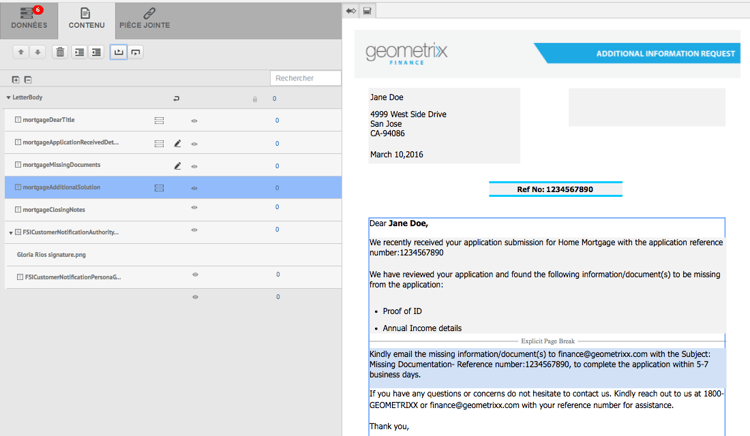Select the mortgageClosingNotes row
Image resolution: width=750 pixels, height=436 pixels.
click(173, 210)
